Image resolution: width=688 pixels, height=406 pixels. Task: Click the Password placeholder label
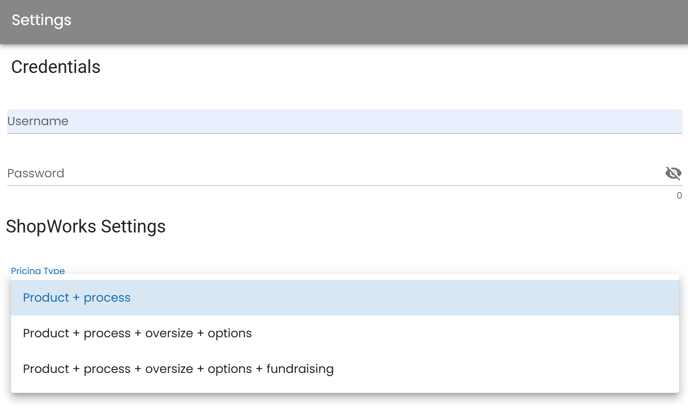[36, 173]
